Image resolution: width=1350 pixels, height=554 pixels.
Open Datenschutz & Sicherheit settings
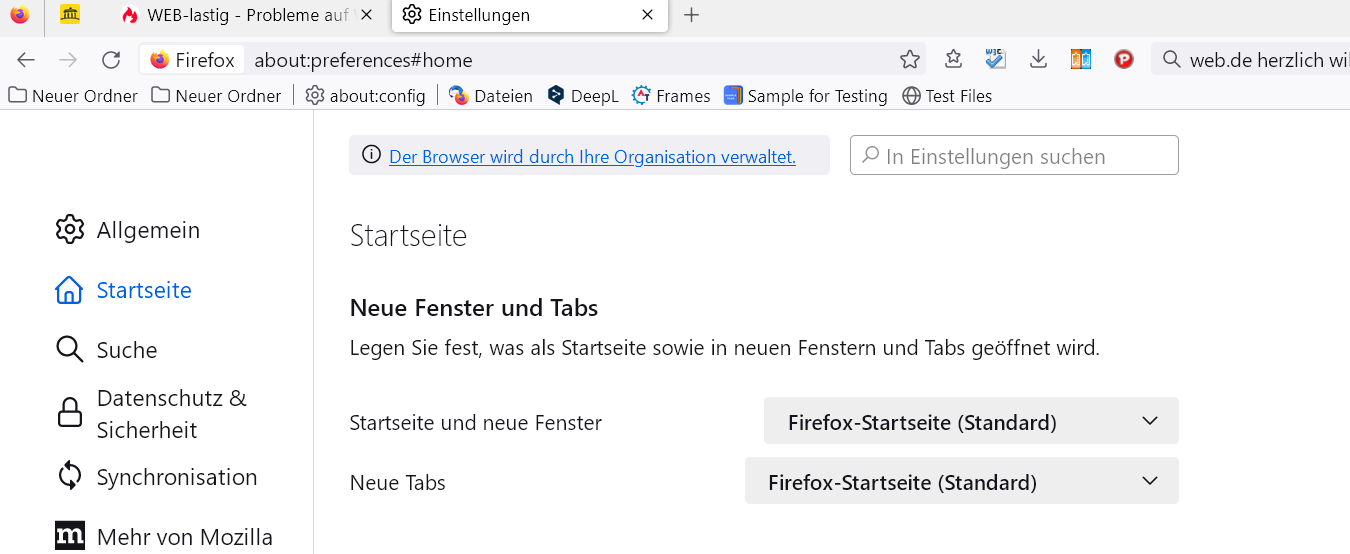click(171, 413)
